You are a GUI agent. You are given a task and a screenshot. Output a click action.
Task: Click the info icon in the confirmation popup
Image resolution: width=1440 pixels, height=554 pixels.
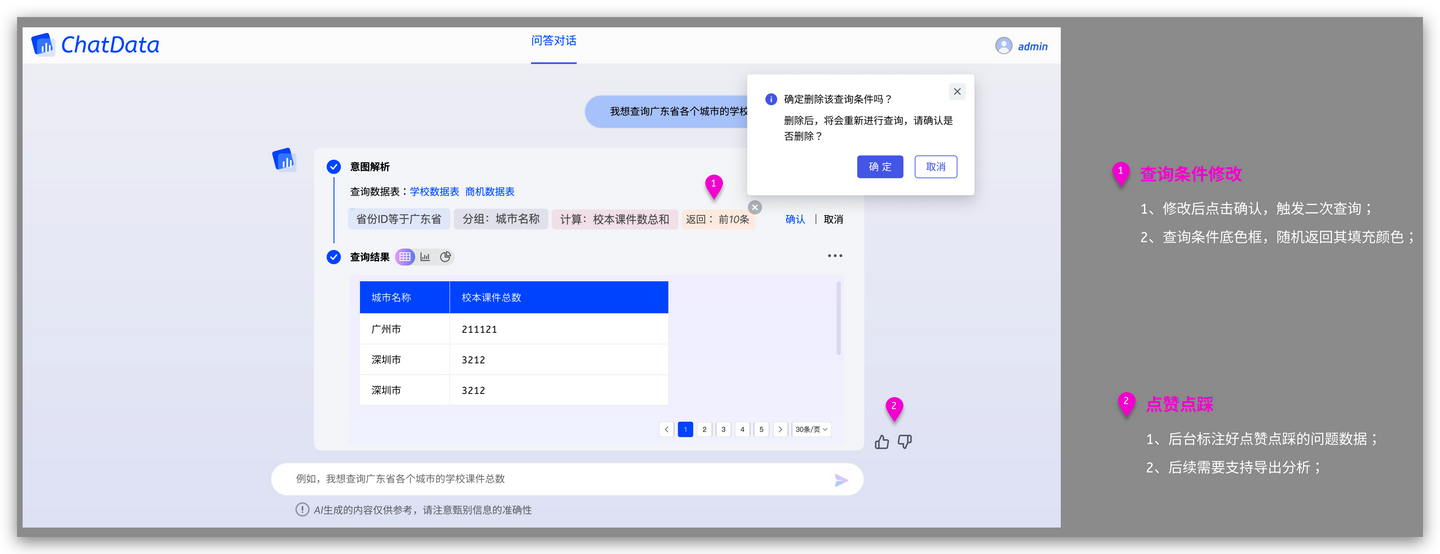771,99
